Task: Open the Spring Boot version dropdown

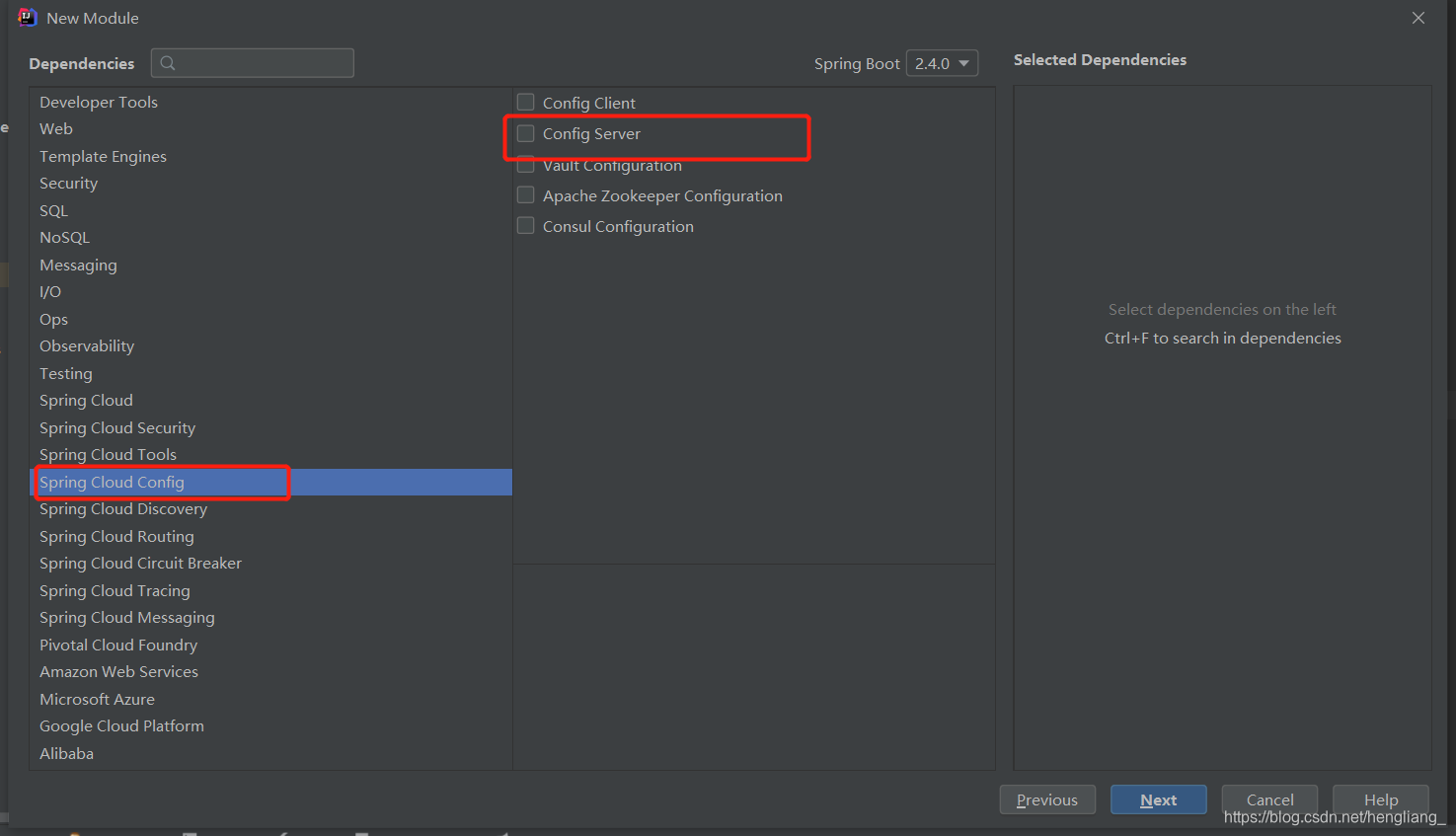Action: (x=942, y=63)
